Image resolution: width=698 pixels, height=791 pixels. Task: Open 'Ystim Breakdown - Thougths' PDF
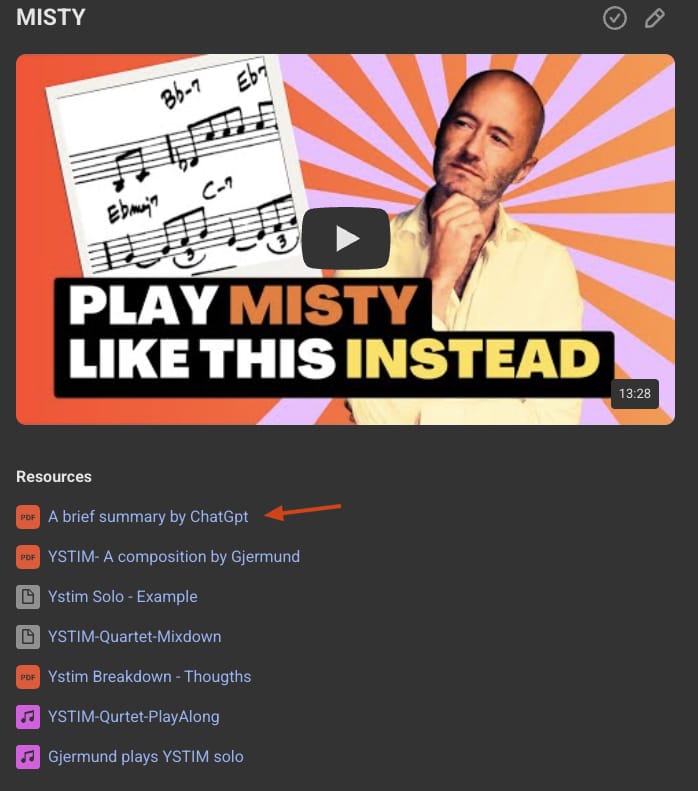(149, 676)
